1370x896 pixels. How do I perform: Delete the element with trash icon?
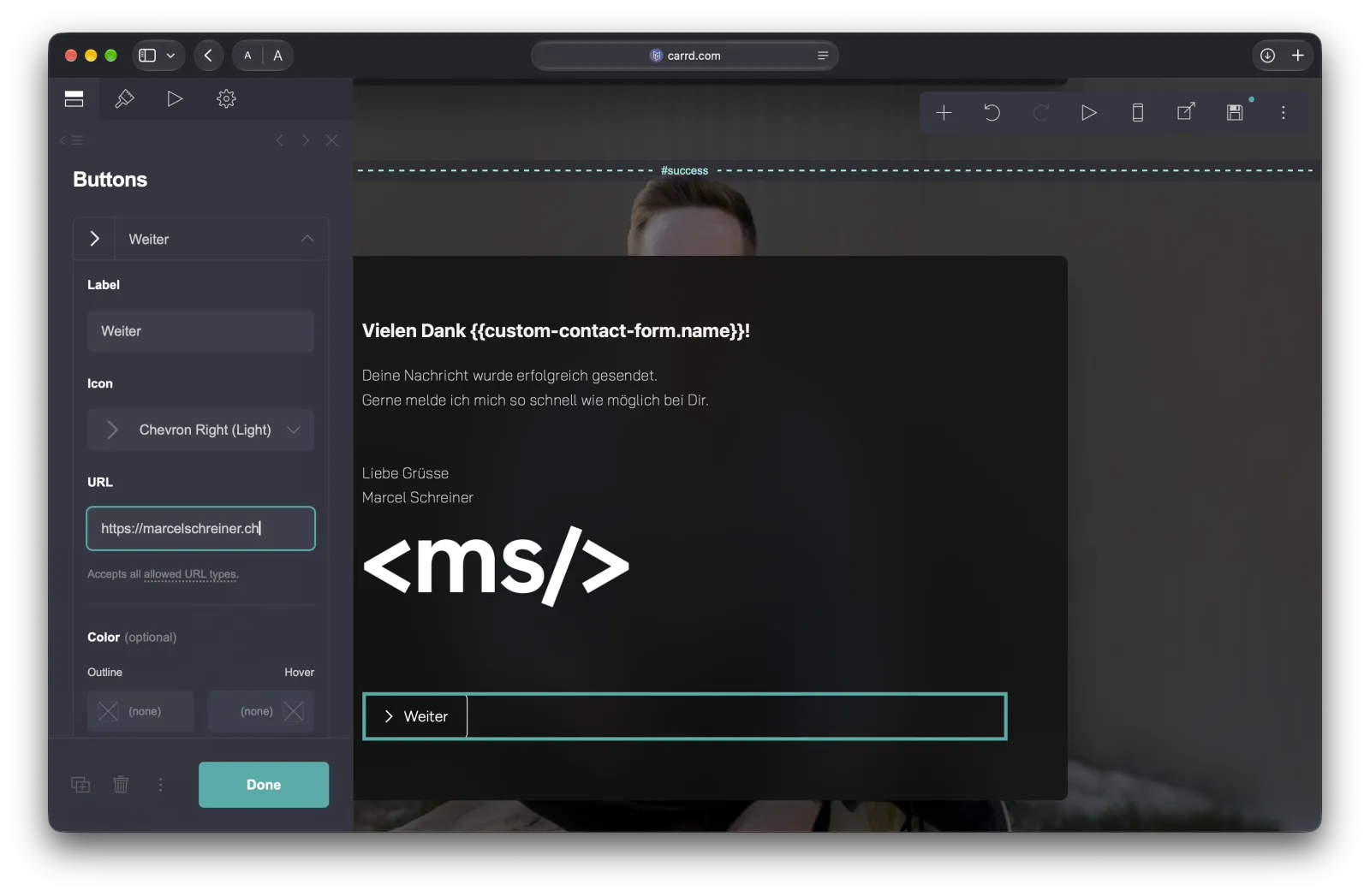pos(121,785)
